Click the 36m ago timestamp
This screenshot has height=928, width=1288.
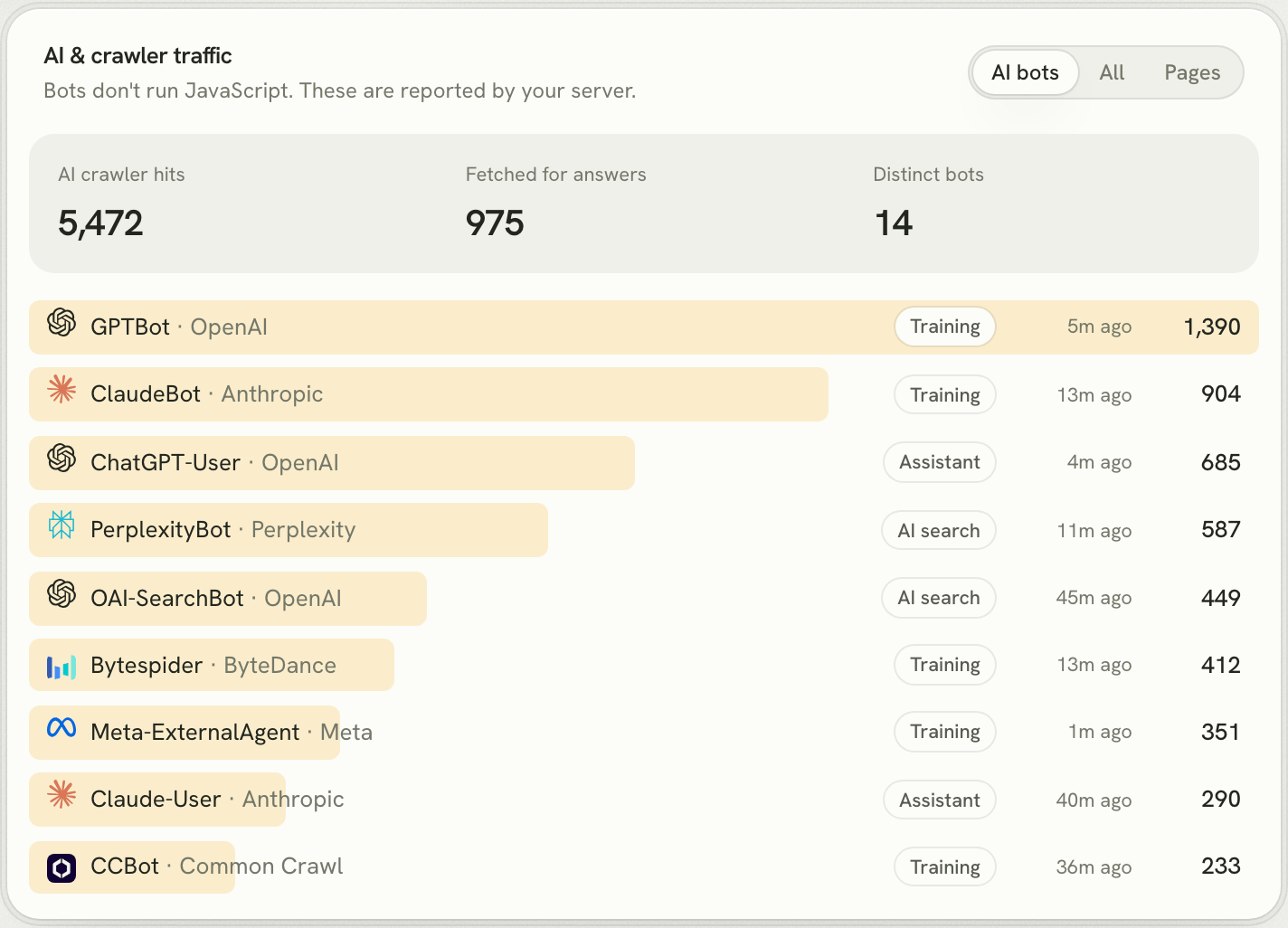[1094, 867]
